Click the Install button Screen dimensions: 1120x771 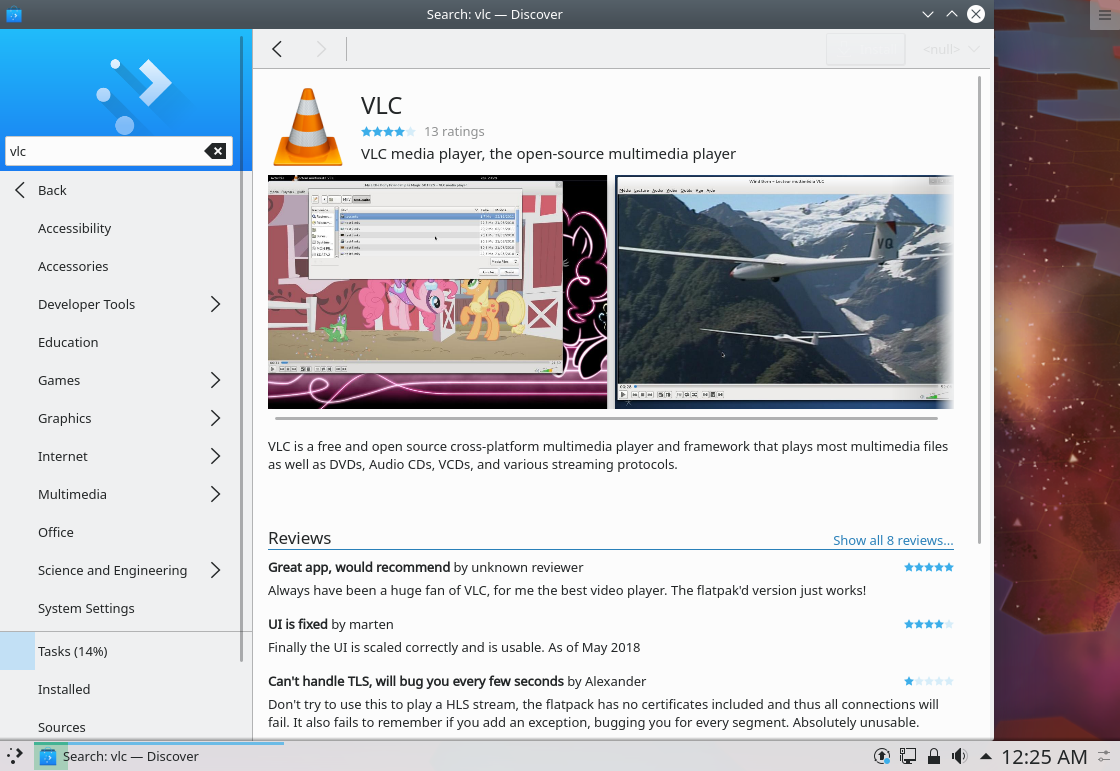click(x=866, y=49)
